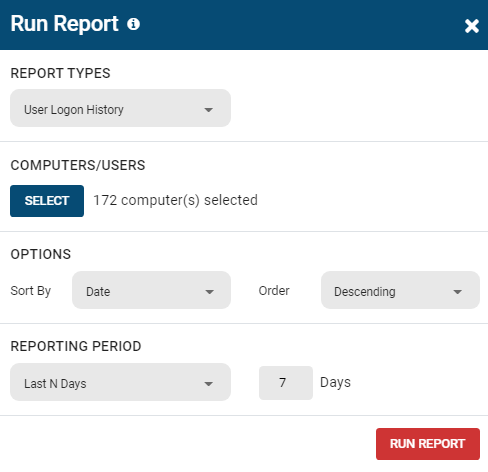The width and height of the screenshot is (488, 472).
Task: Open the Order Descending dropdown
Action: pyautogui.click(x=400, y=290)
